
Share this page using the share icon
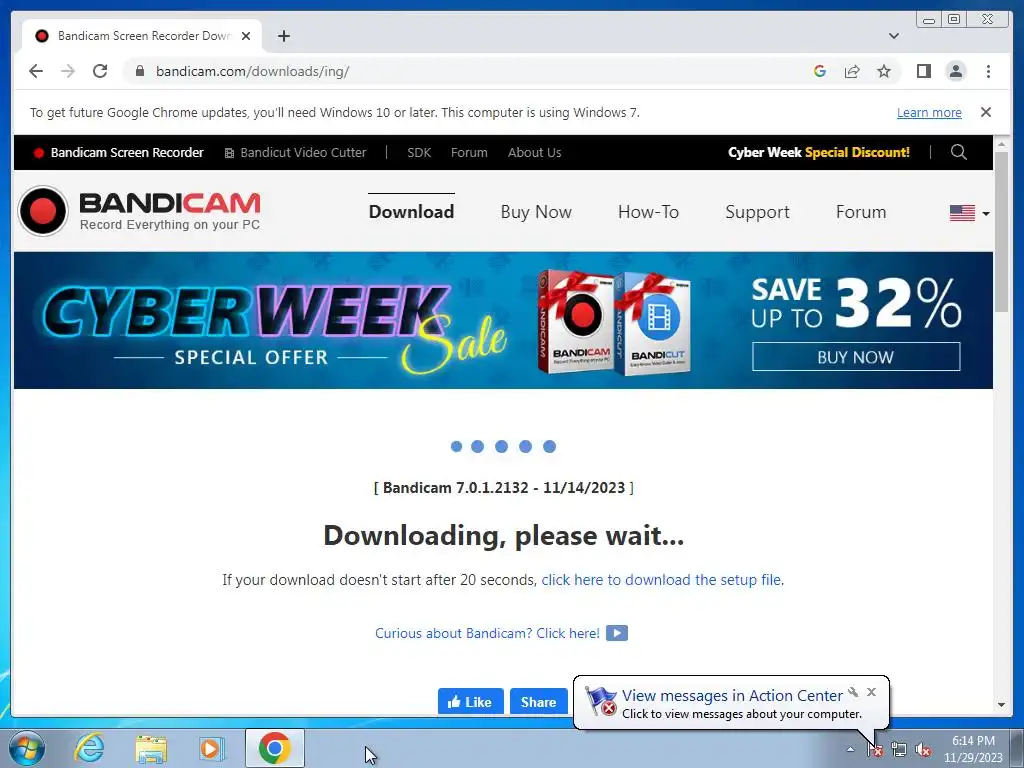852,71
